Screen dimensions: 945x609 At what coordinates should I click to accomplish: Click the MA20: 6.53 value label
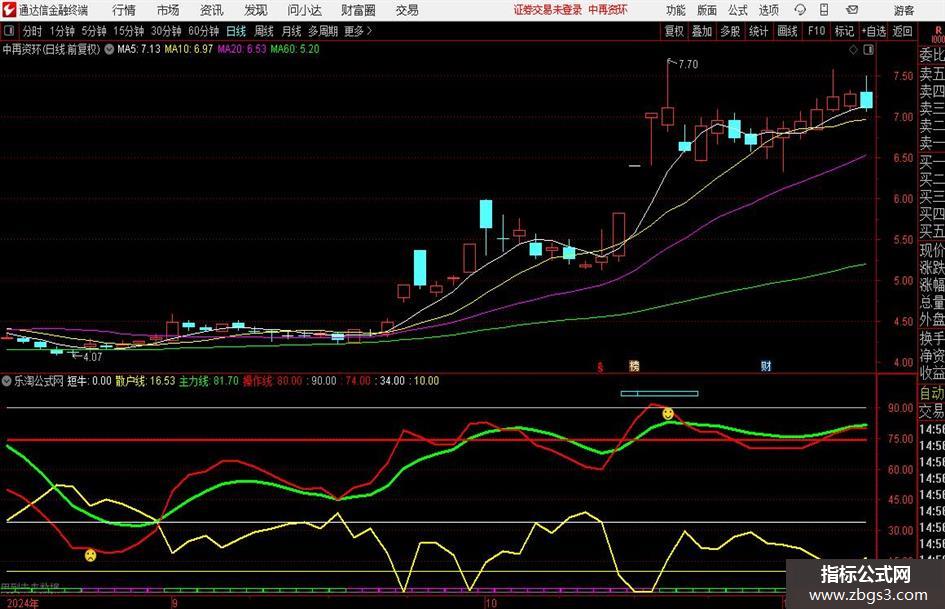tap(242, 49)
